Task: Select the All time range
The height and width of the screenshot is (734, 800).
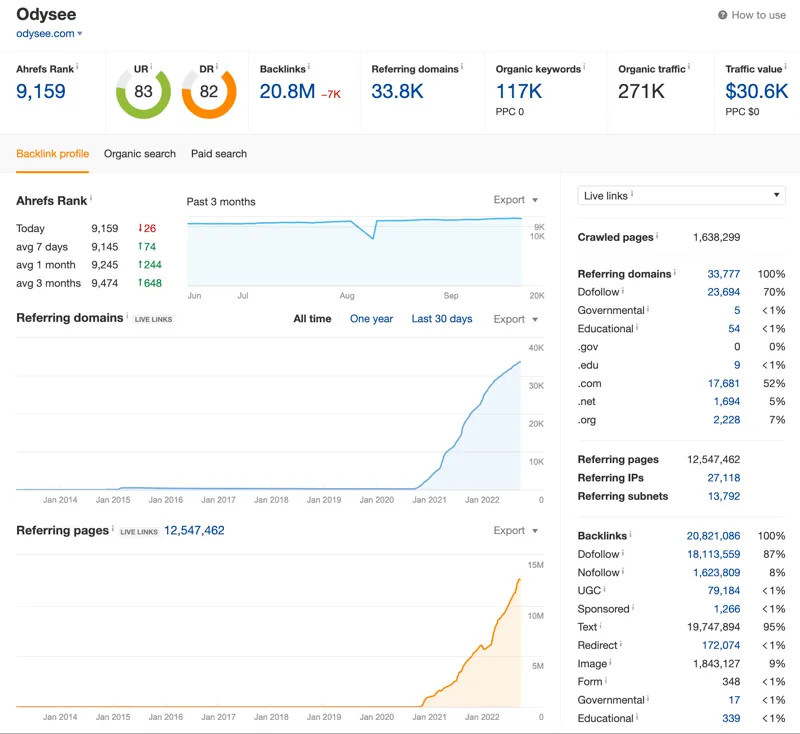Action: tap(312, 319)
